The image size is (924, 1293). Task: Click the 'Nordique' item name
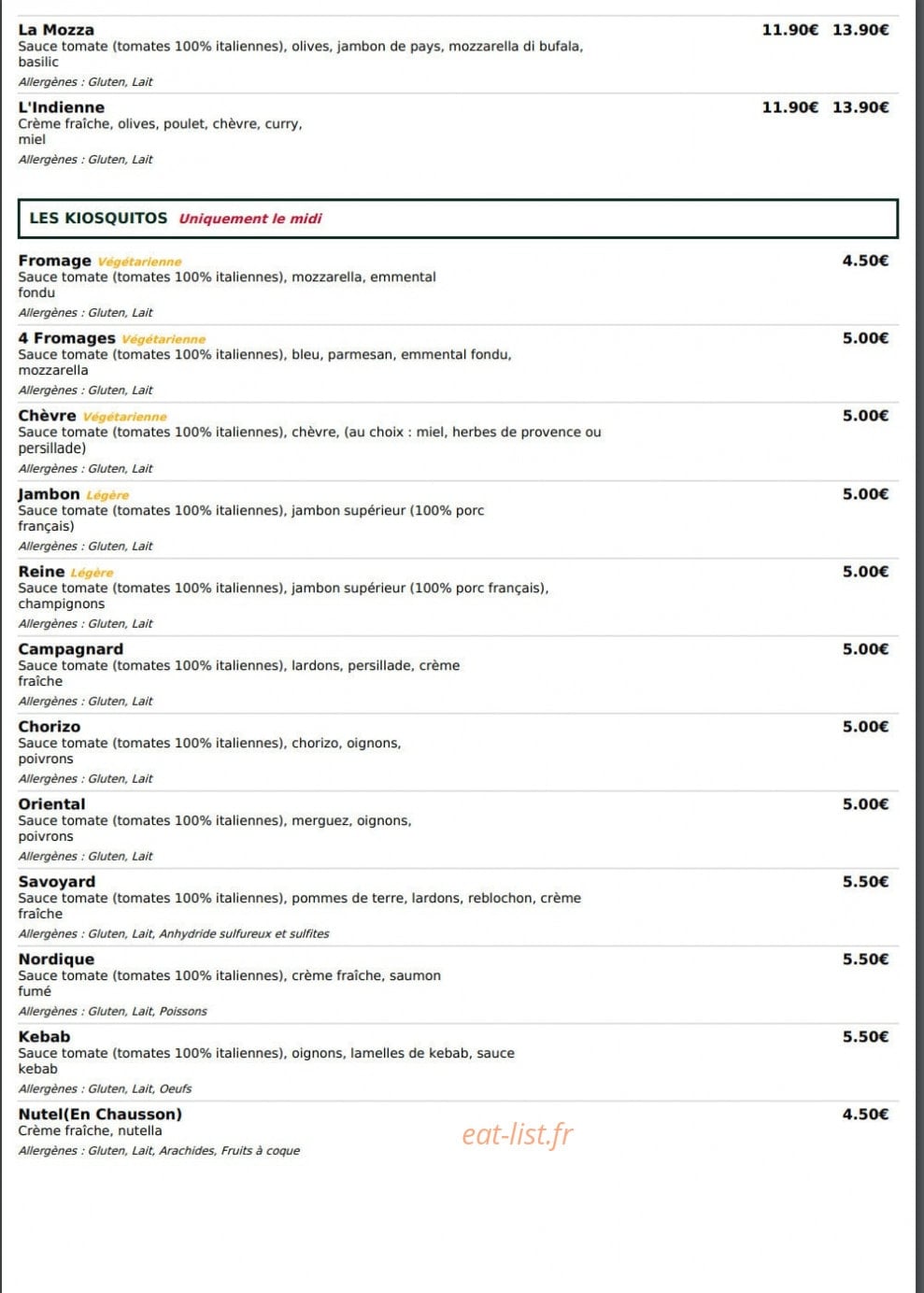(56, 959)
